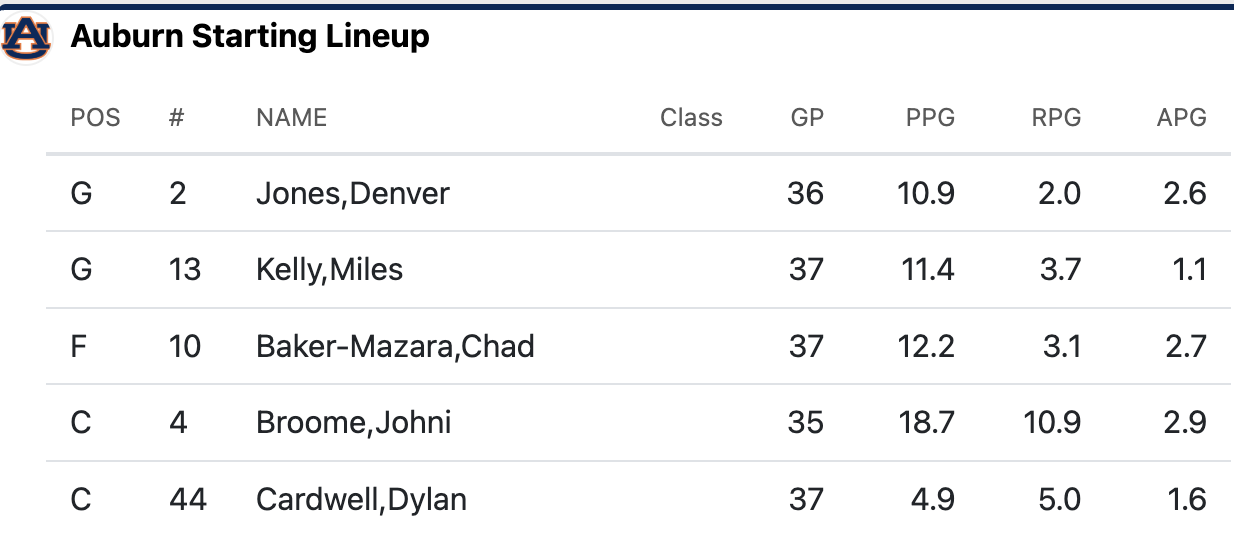Select Baker-Mazara, Chad player name

tap(395, 346)
